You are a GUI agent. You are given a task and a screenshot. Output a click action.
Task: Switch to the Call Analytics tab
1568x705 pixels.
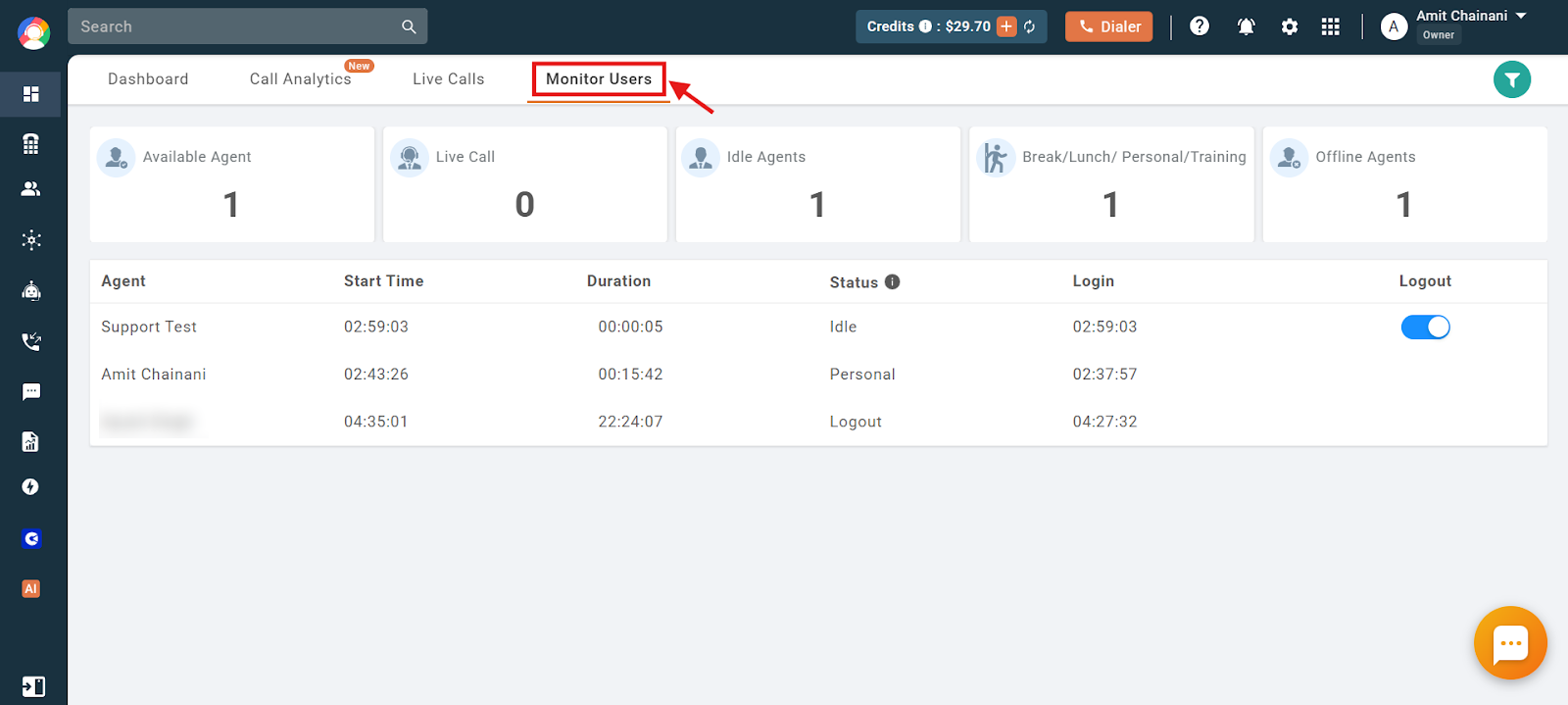point(300,79)
